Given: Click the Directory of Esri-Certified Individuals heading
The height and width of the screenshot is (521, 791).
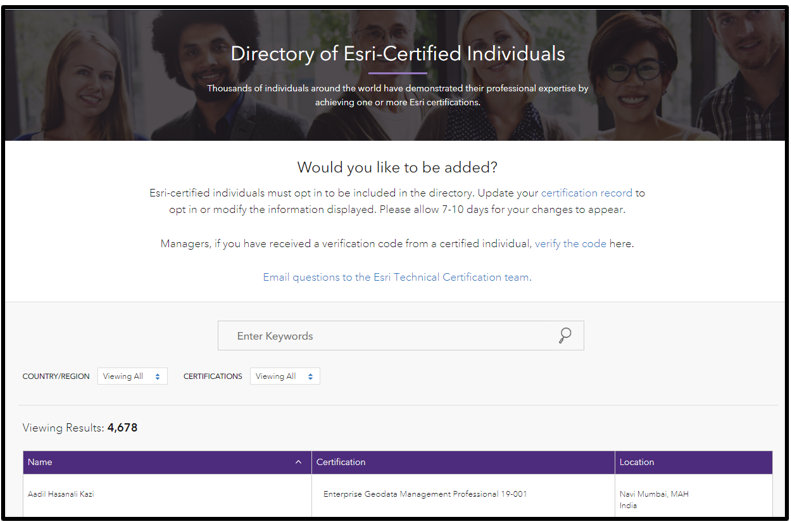Looking at the screenshot, I should pyautogui.click(x=397, y=54).
